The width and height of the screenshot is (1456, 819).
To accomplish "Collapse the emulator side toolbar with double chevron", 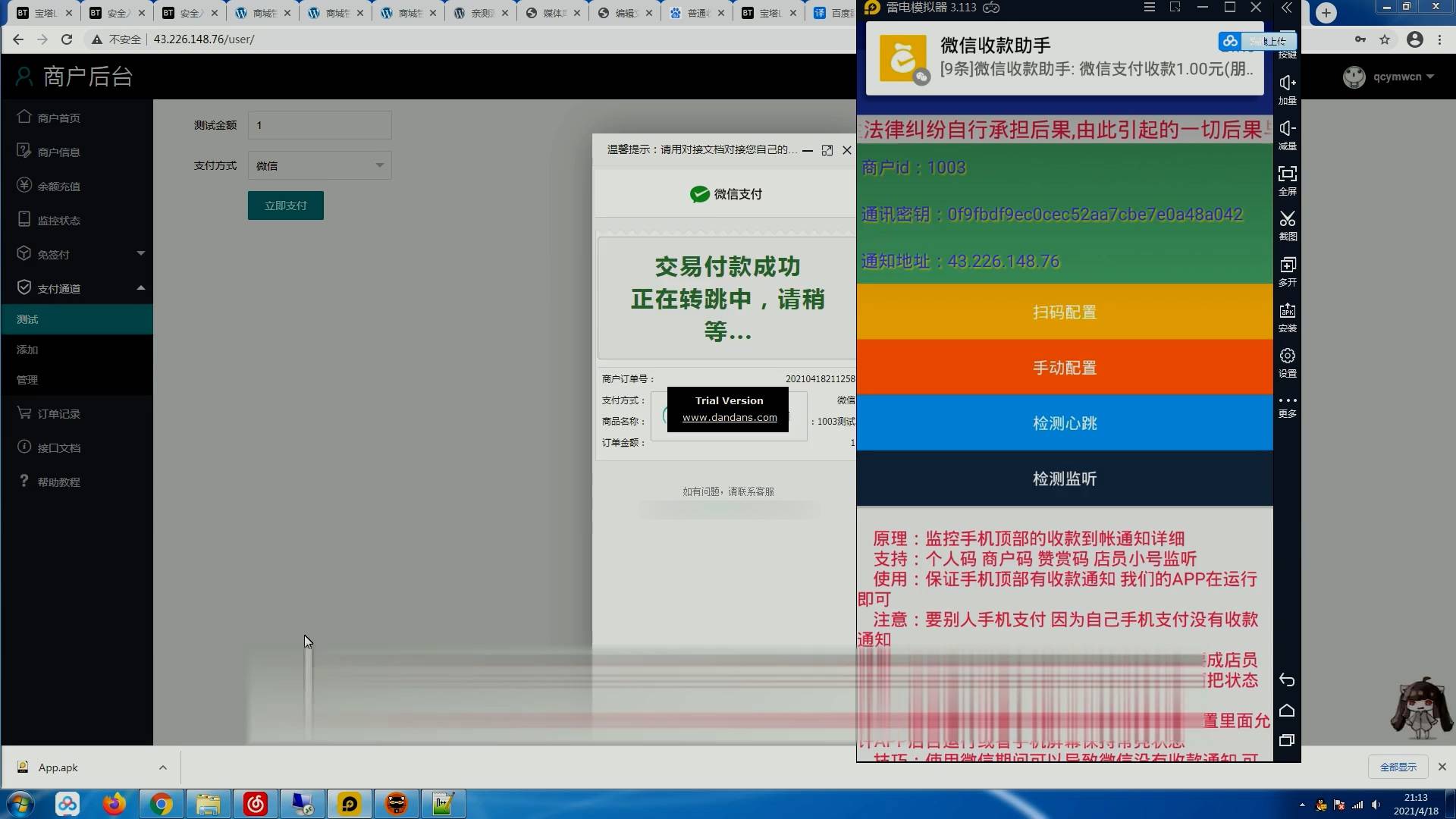I will pyautogui.click(x=1287, y=8).
